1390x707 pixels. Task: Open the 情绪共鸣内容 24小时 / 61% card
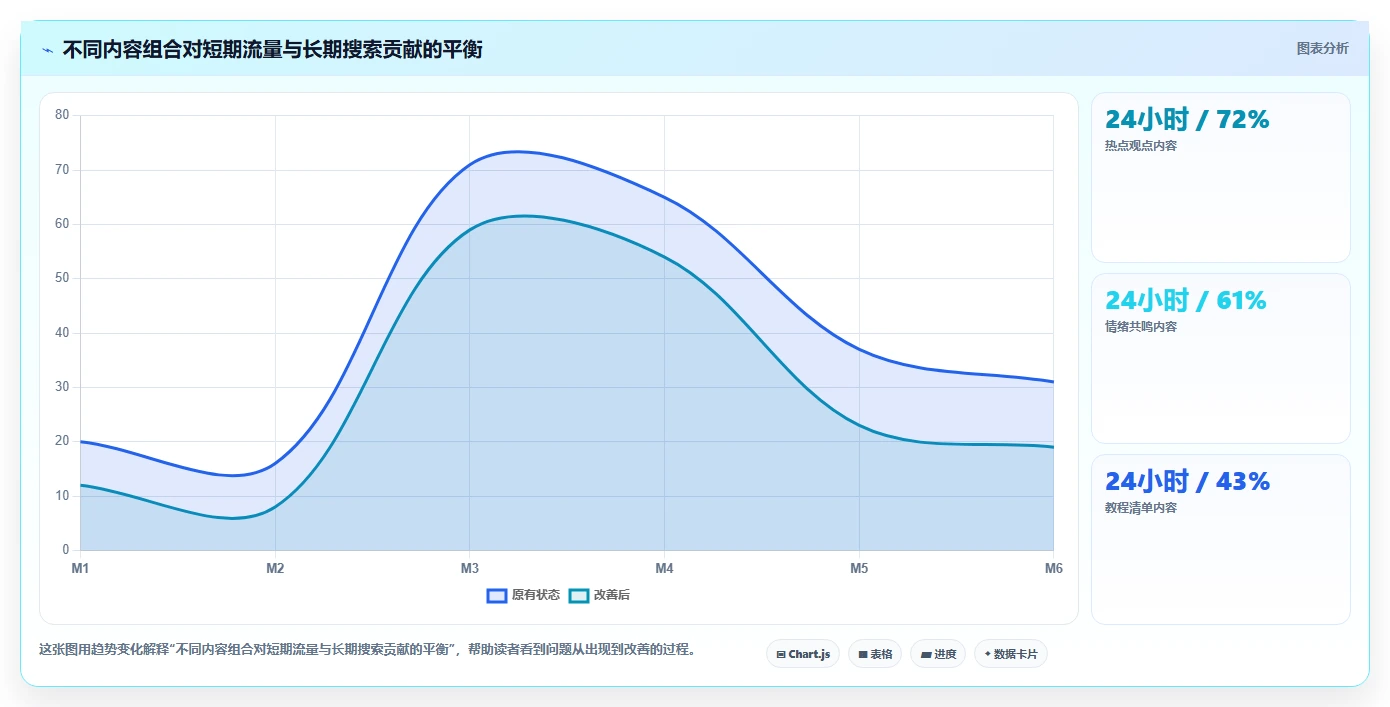[1220, 359]
